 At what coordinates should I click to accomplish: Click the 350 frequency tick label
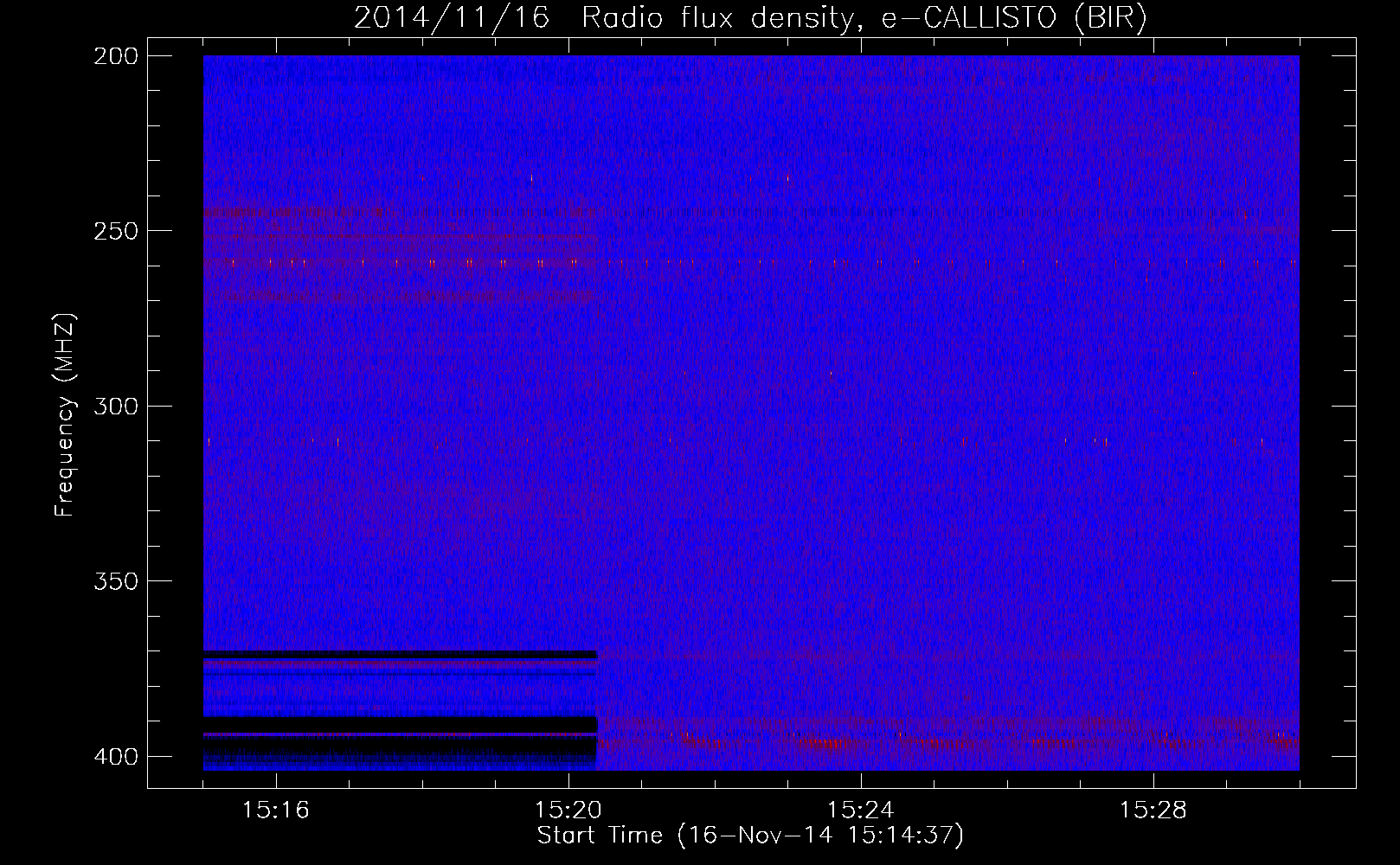point(116,580)
